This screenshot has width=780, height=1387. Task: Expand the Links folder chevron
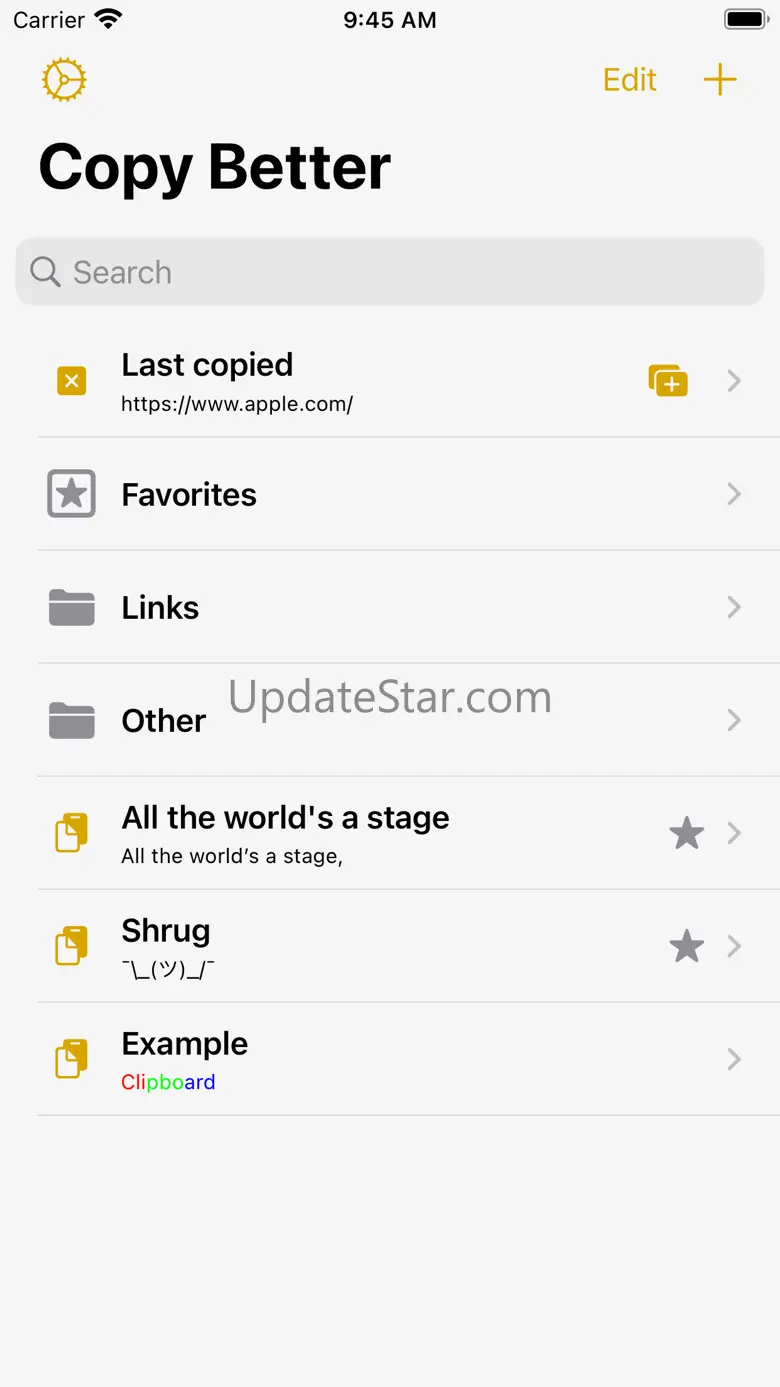point(734,607)
